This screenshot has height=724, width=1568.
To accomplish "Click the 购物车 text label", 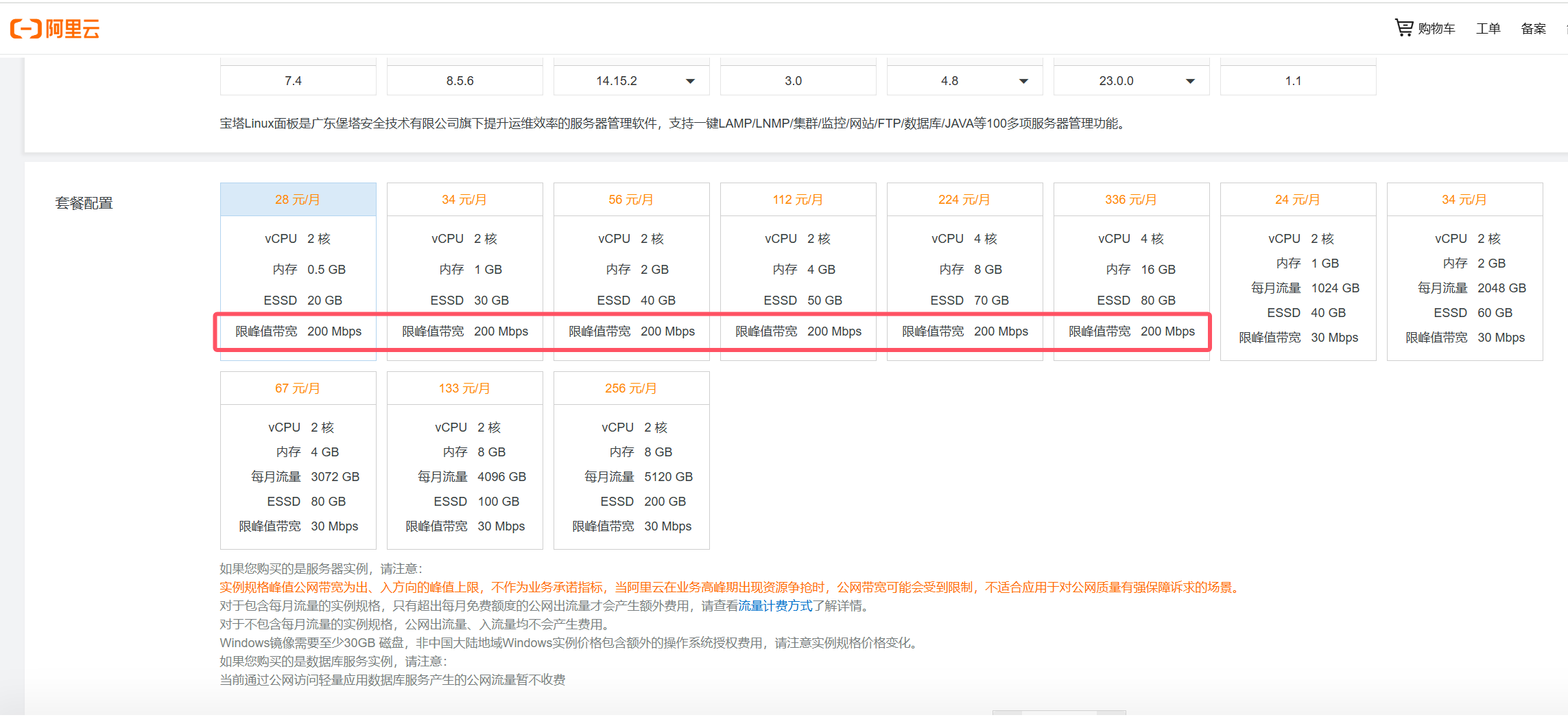I will point(1436,28).
